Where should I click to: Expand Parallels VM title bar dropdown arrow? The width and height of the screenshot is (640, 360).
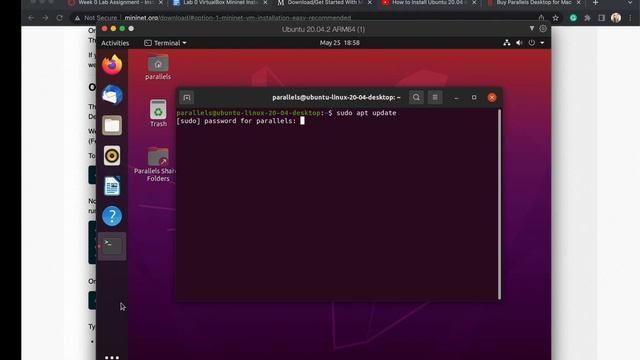(531, 29)
